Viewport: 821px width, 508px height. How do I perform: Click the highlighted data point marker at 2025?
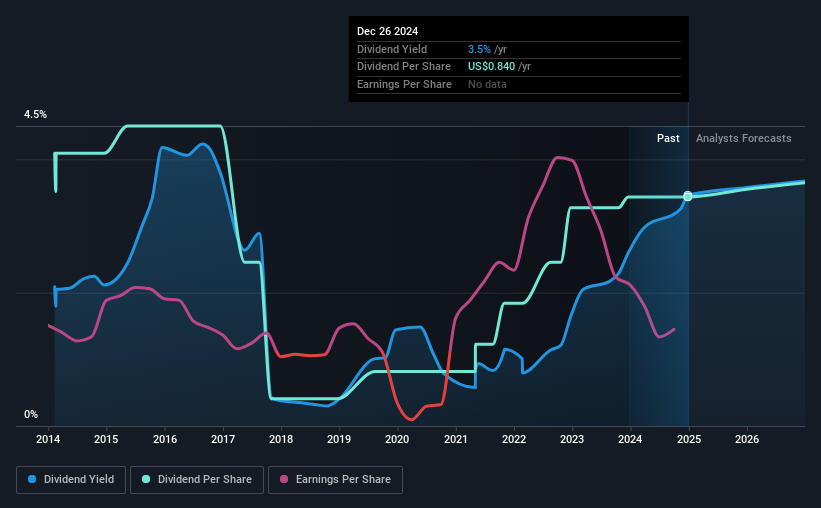click(x=688, y=196)
